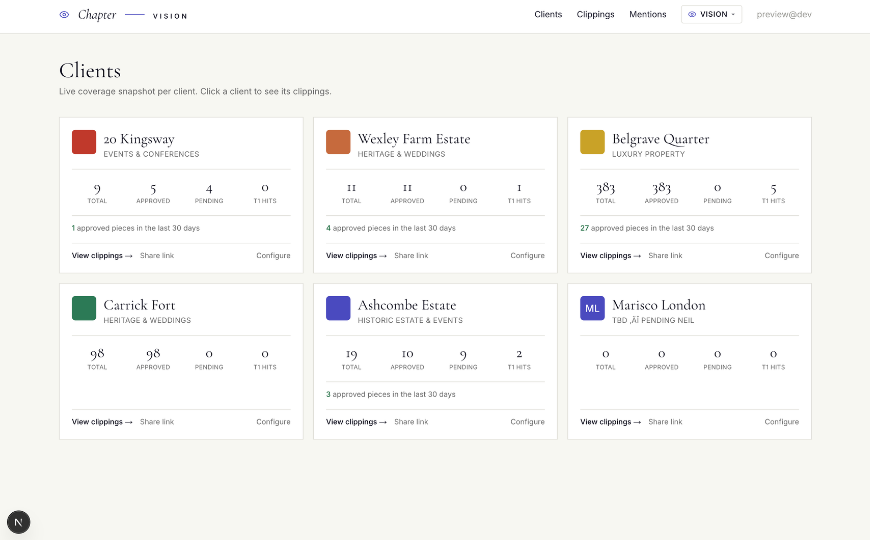Open the Clippings nav item

point(595,14)
